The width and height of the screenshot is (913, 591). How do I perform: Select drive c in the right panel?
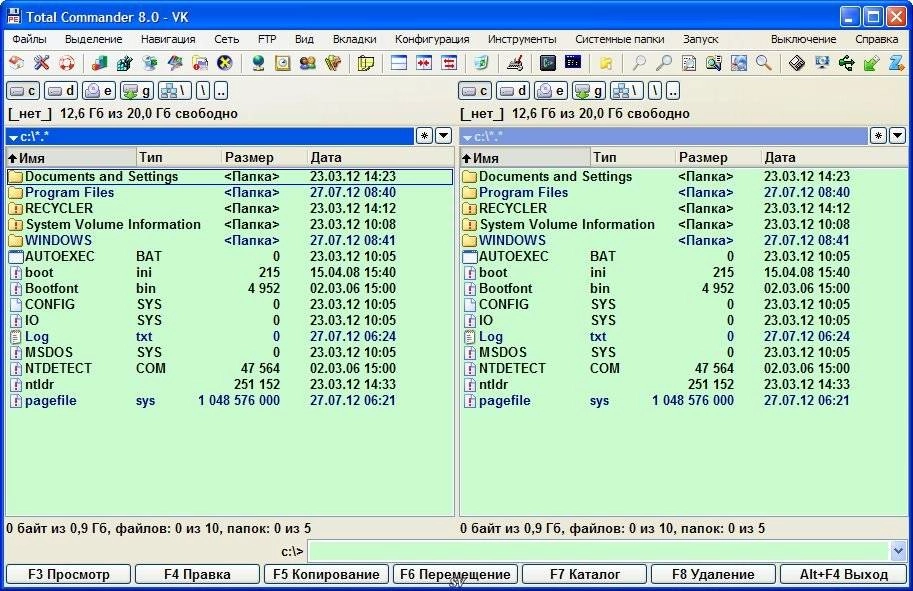475,91
